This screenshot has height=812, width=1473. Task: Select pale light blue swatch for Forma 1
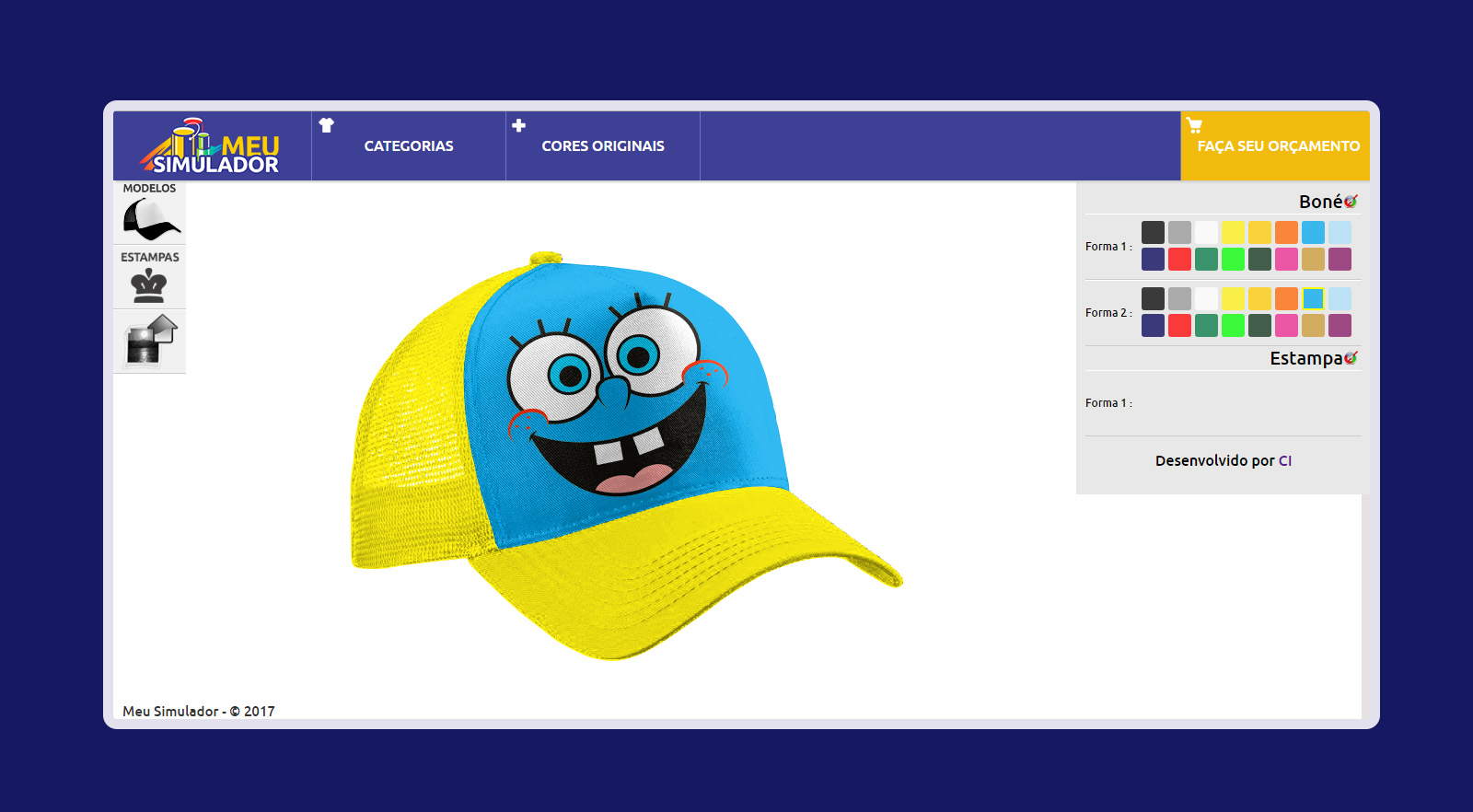(1340, 232)
